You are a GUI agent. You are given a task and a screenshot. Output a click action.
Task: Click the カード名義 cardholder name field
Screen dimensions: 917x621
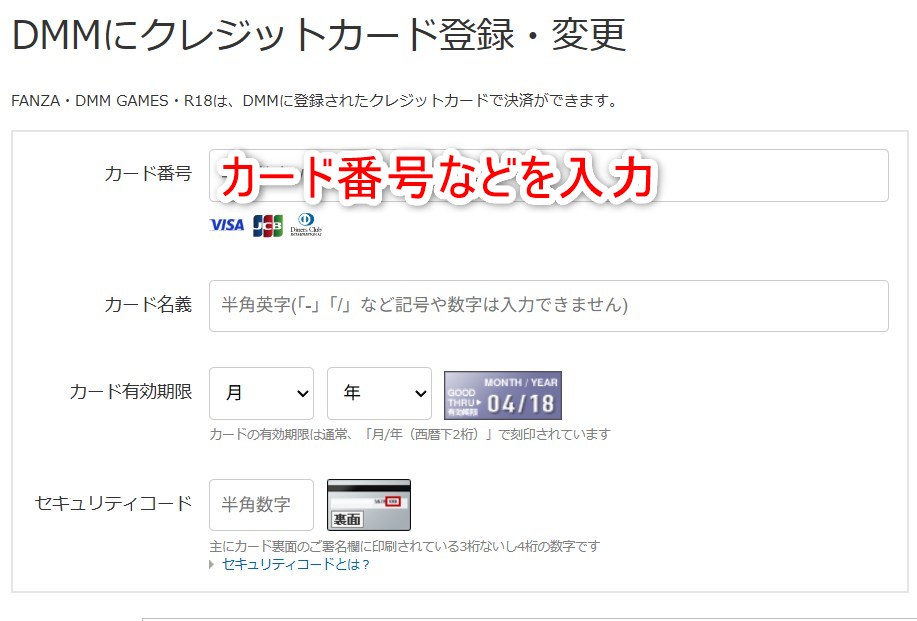point(550,305)
